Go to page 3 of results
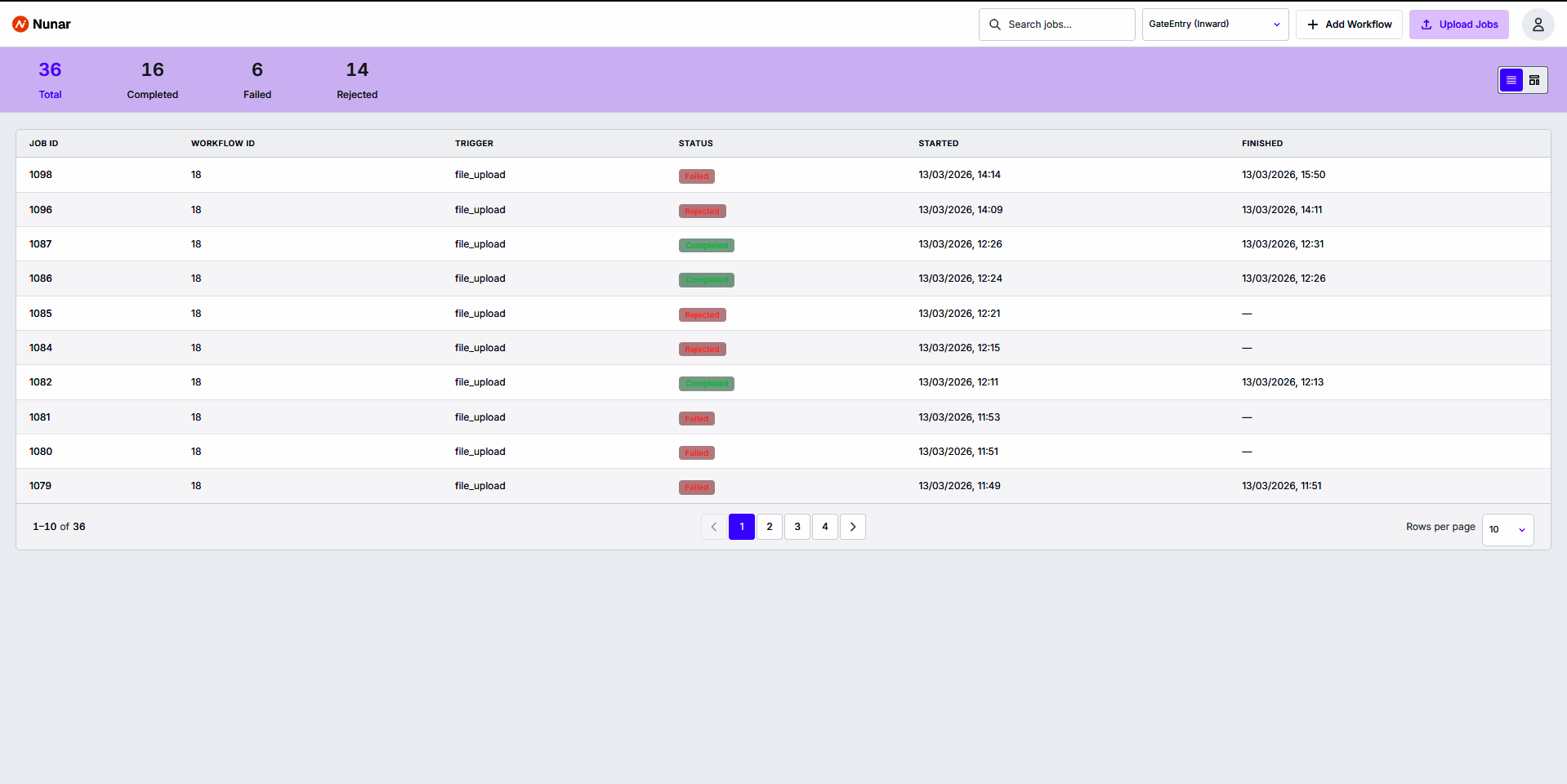The image size is (1567, 784). (797, 527)
